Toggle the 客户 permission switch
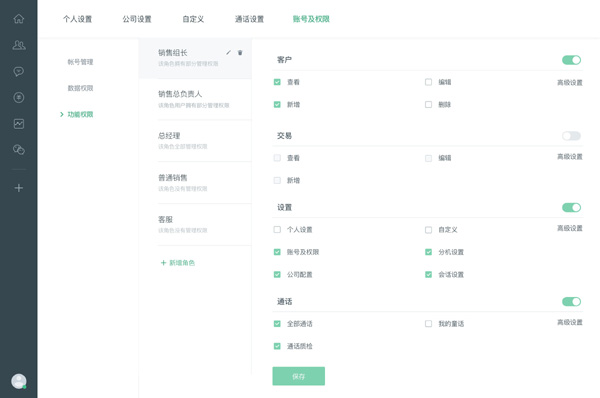 coord(571,60)
